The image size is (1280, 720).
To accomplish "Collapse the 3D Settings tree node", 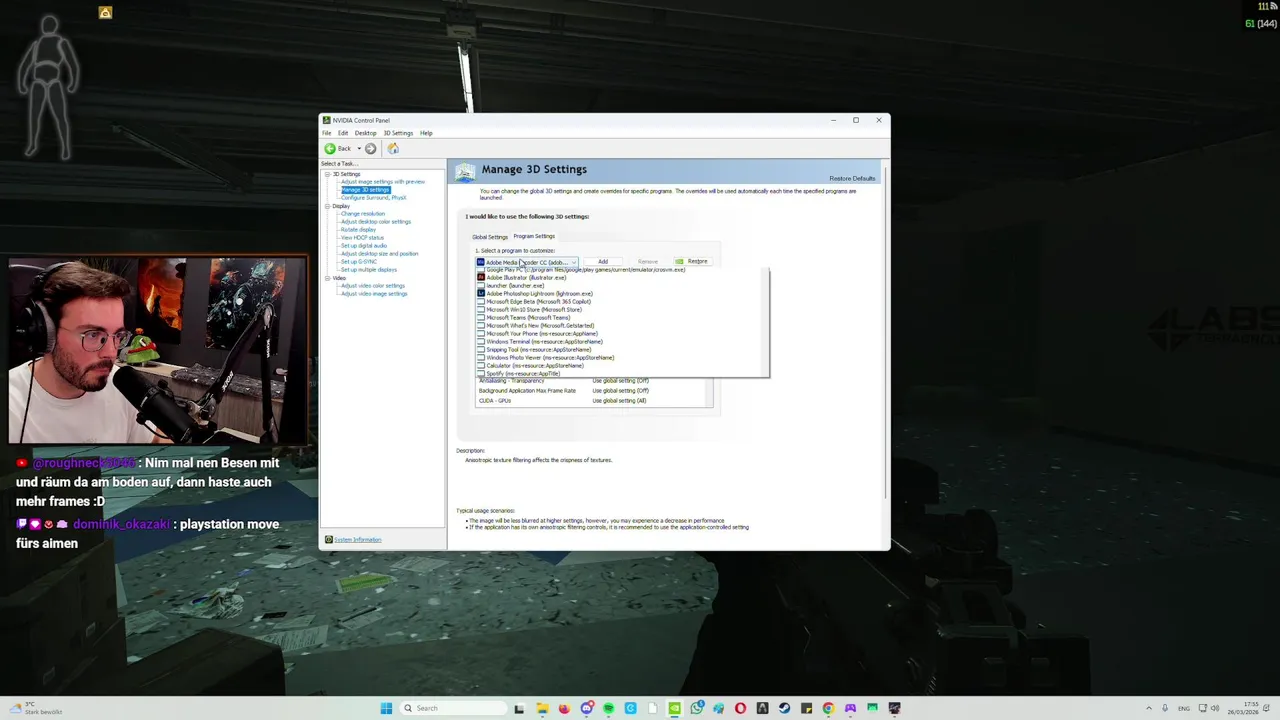I will coord(327,174).
